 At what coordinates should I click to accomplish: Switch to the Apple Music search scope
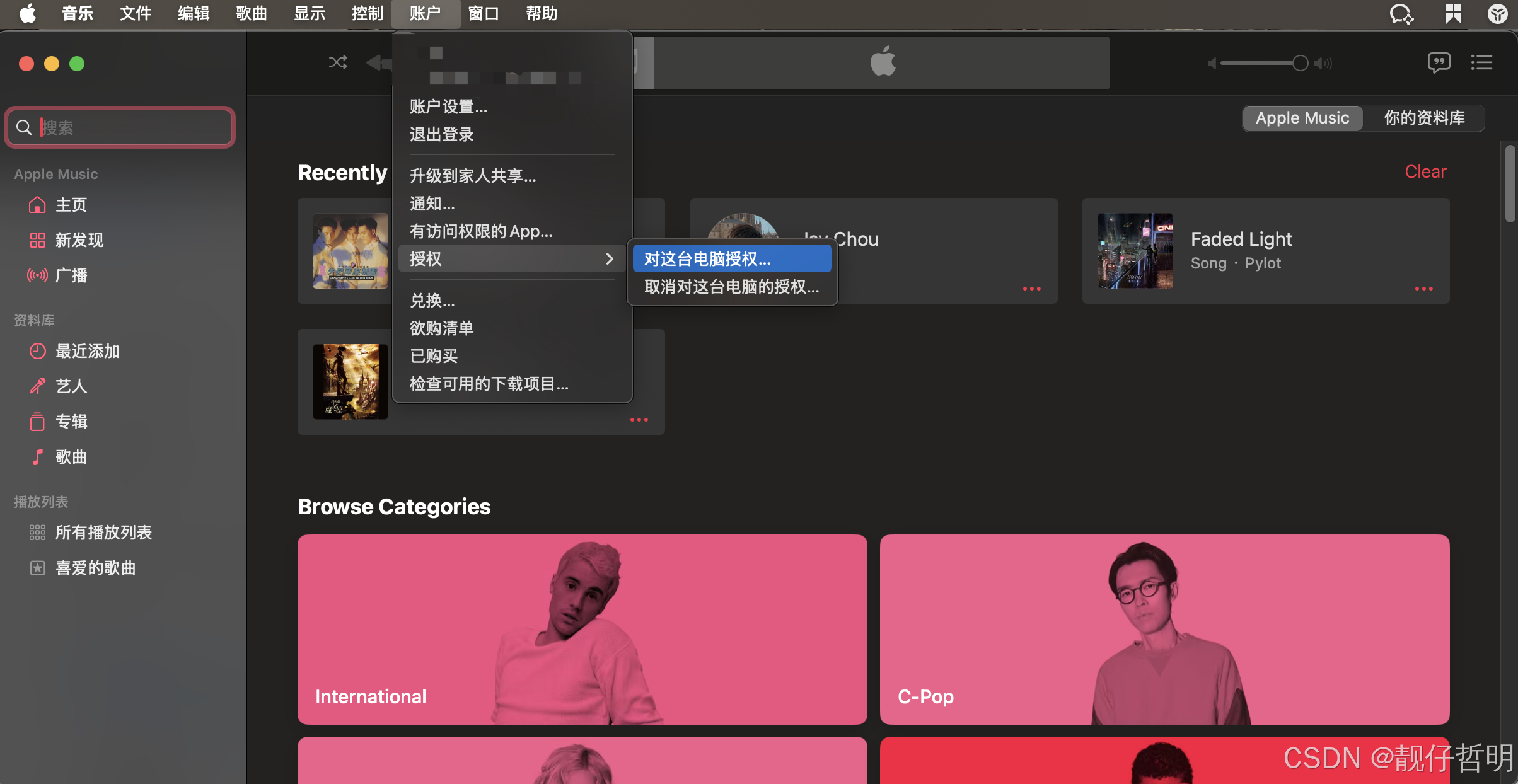click(x=1302, y=118)
